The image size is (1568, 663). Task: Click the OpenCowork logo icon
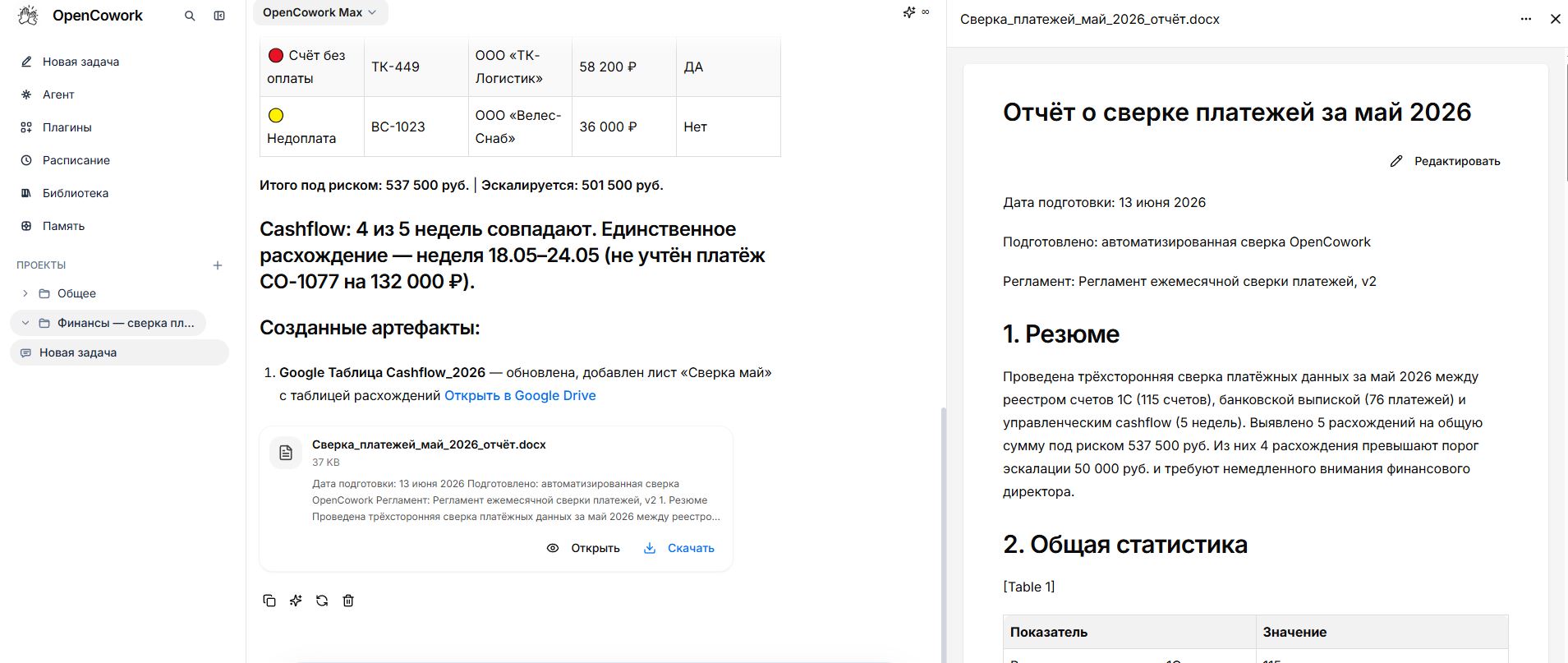tap(28, 16)
